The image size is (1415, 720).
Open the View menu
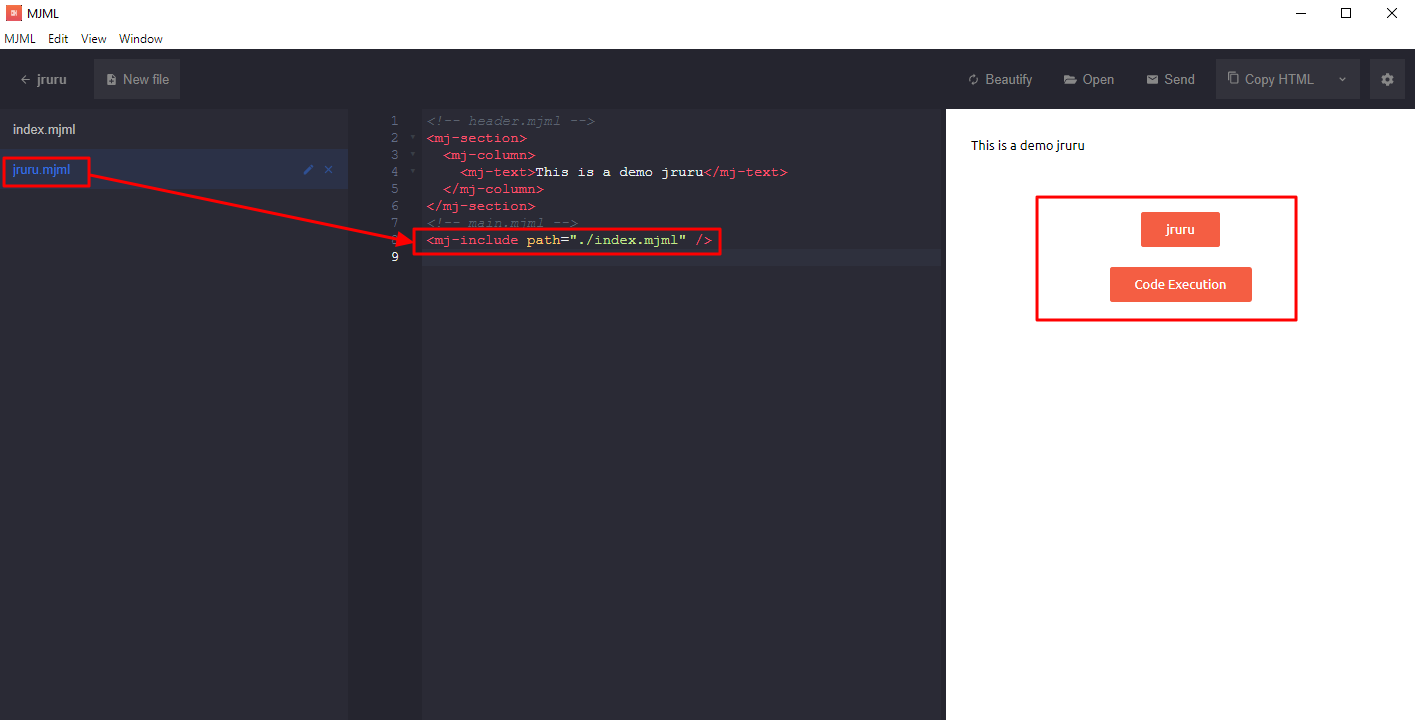tap(94, 39)
